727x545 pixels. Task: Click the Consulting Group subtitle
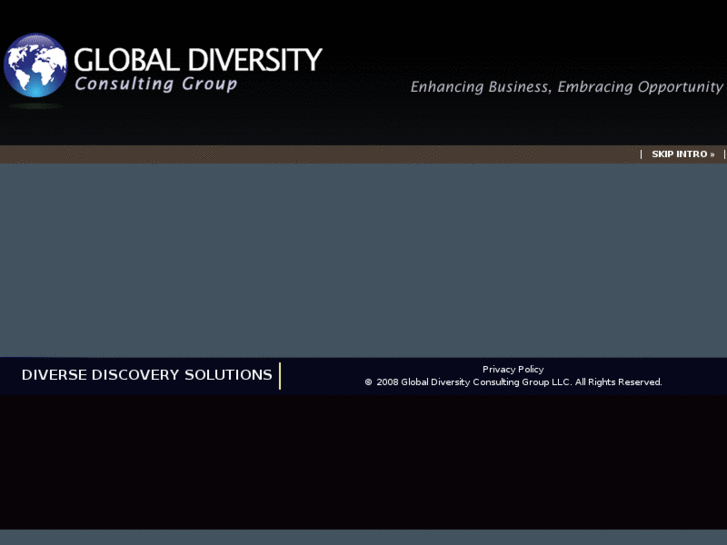(156, 84)
